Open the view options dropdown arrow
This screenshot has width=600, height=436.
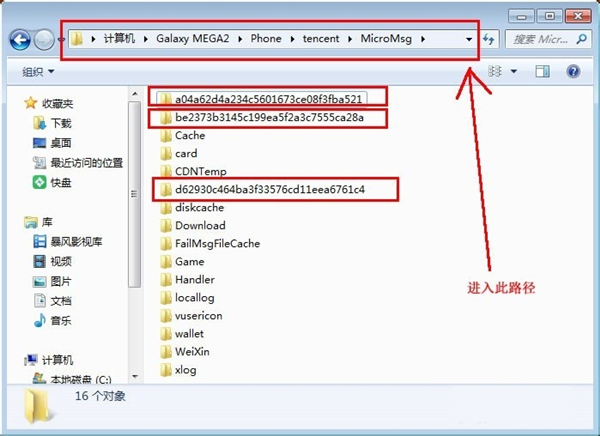tap(514, 72)
